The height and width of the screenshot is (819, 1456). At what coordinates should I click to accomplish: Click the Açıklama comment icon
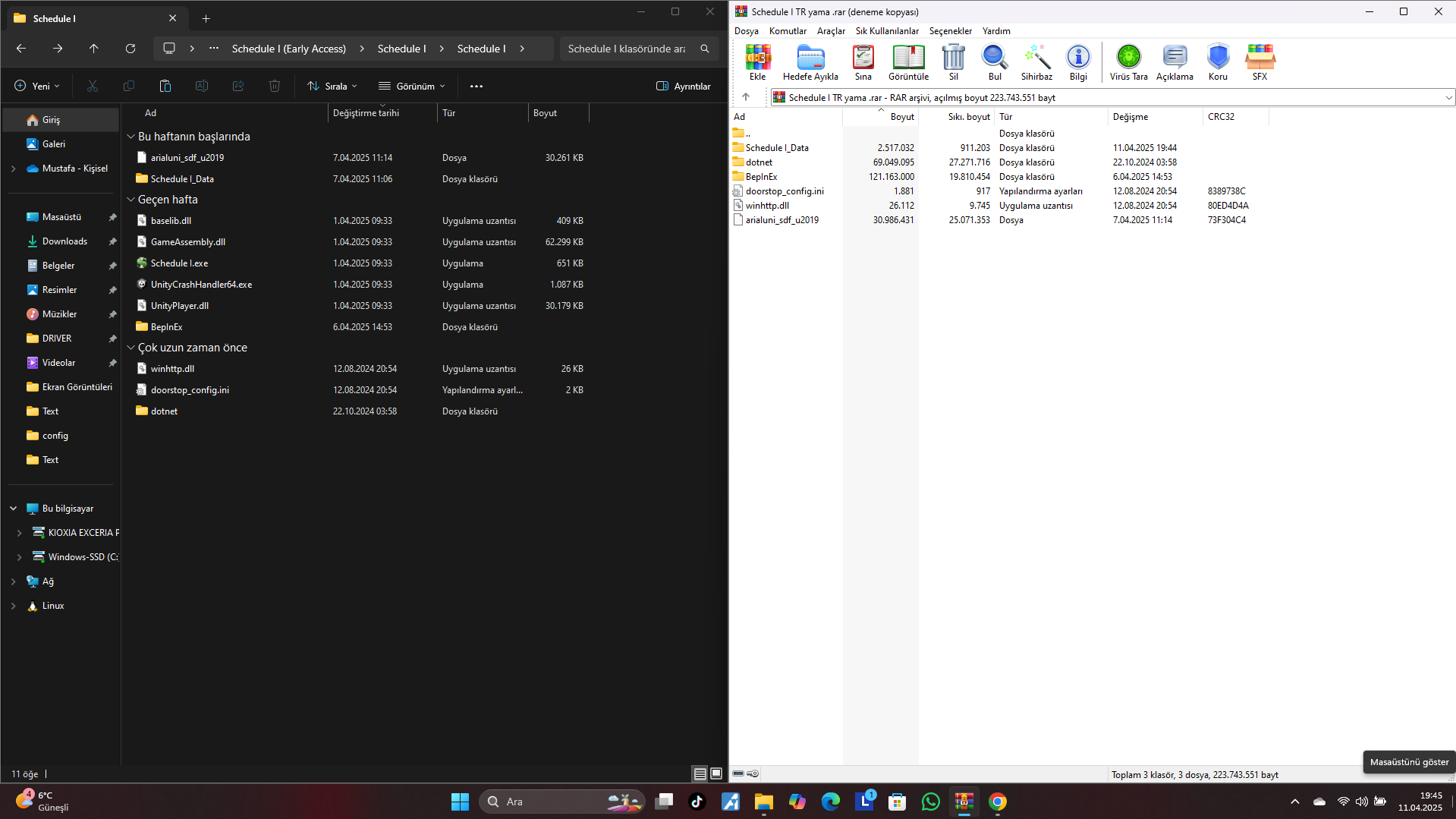coord(1175,62)
